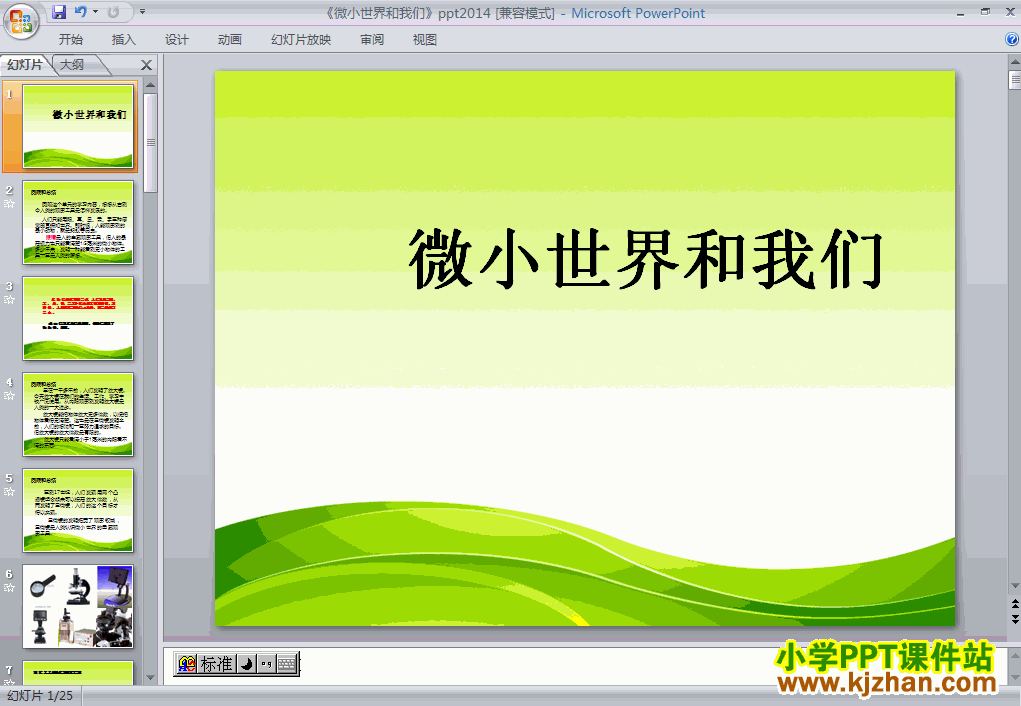This screenshot has width=1021, height=706.
Task: Select slide 6 thumbnail with microscope images
Action: 78,606
